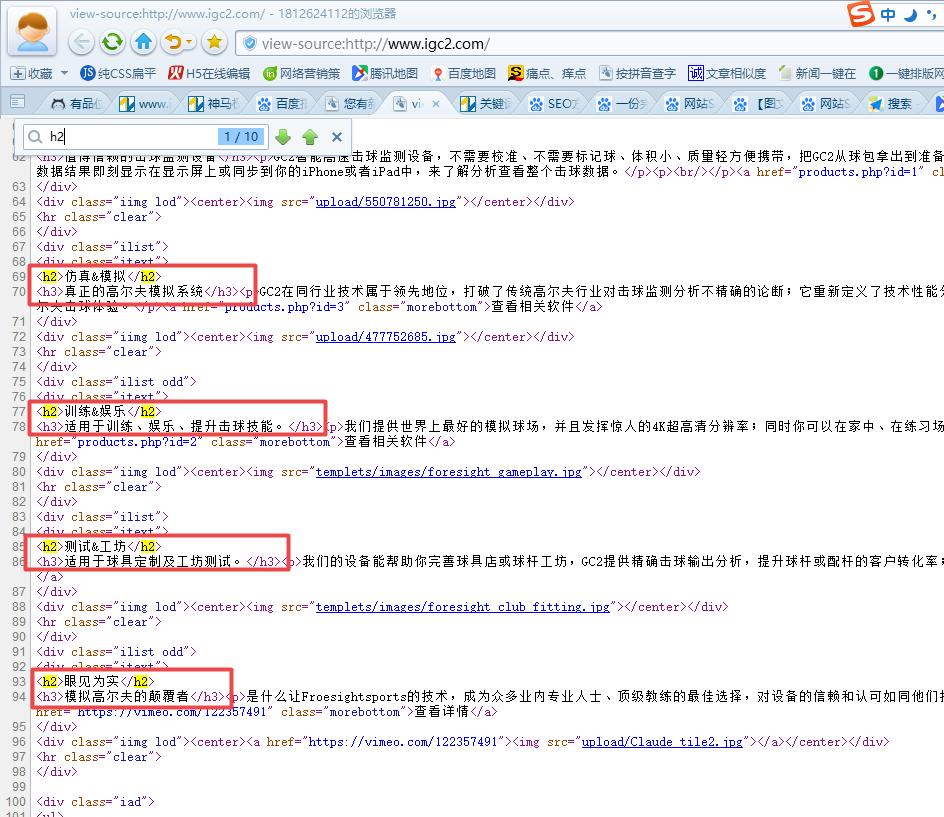Click the undo/restore closed tab icon

point(173,42)
